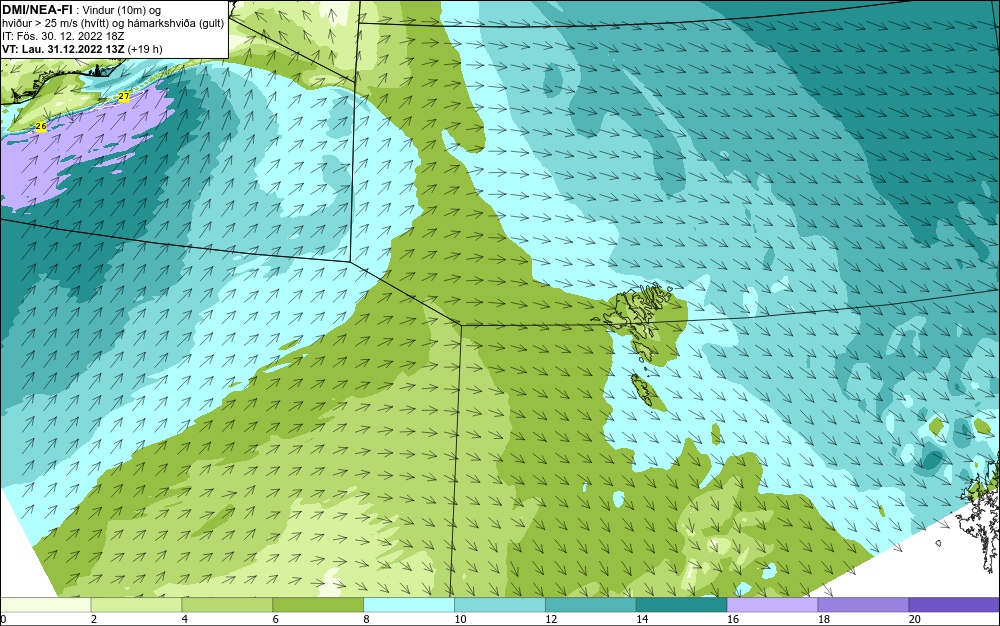
Task: Select the 0–2 m/s pale legend swatch
Action: (45, 605)
